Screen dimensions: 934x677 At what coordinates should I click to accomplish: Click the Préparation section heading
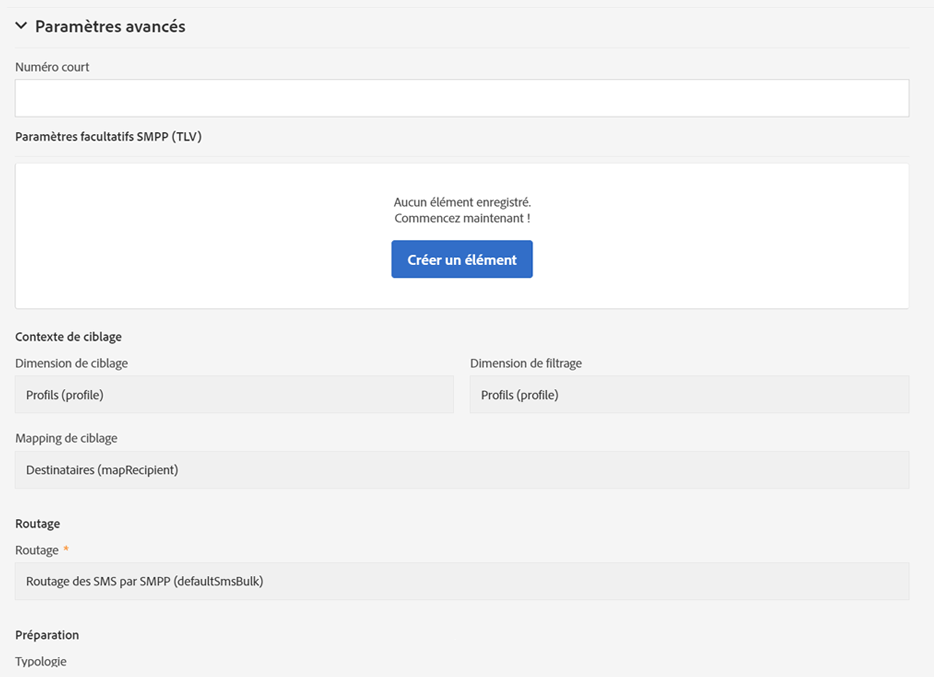point(47,635)
